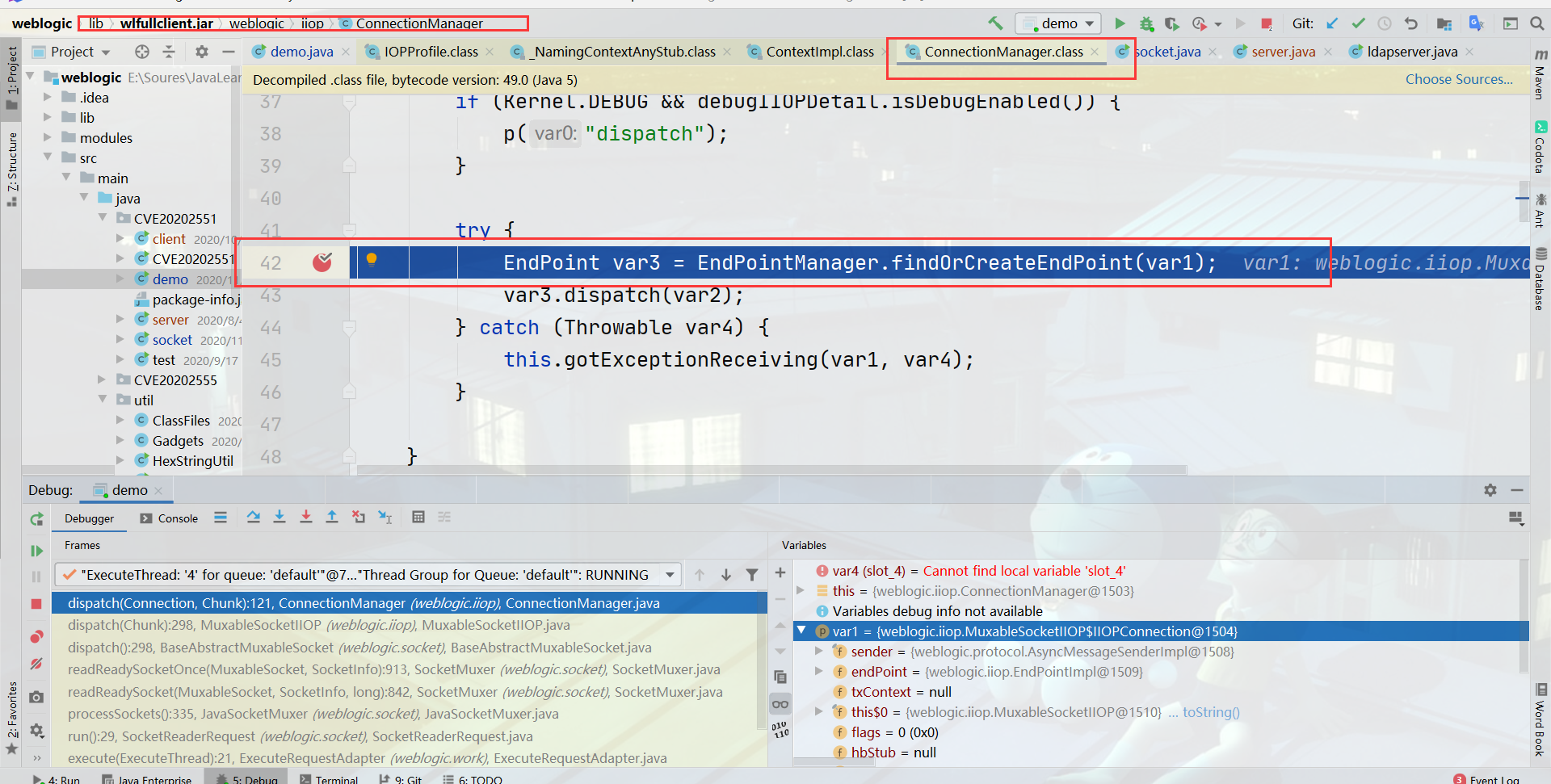1551x784 pixels.
Task: Step into the method call
Action: pyautogui.click(x=280, y=517)
